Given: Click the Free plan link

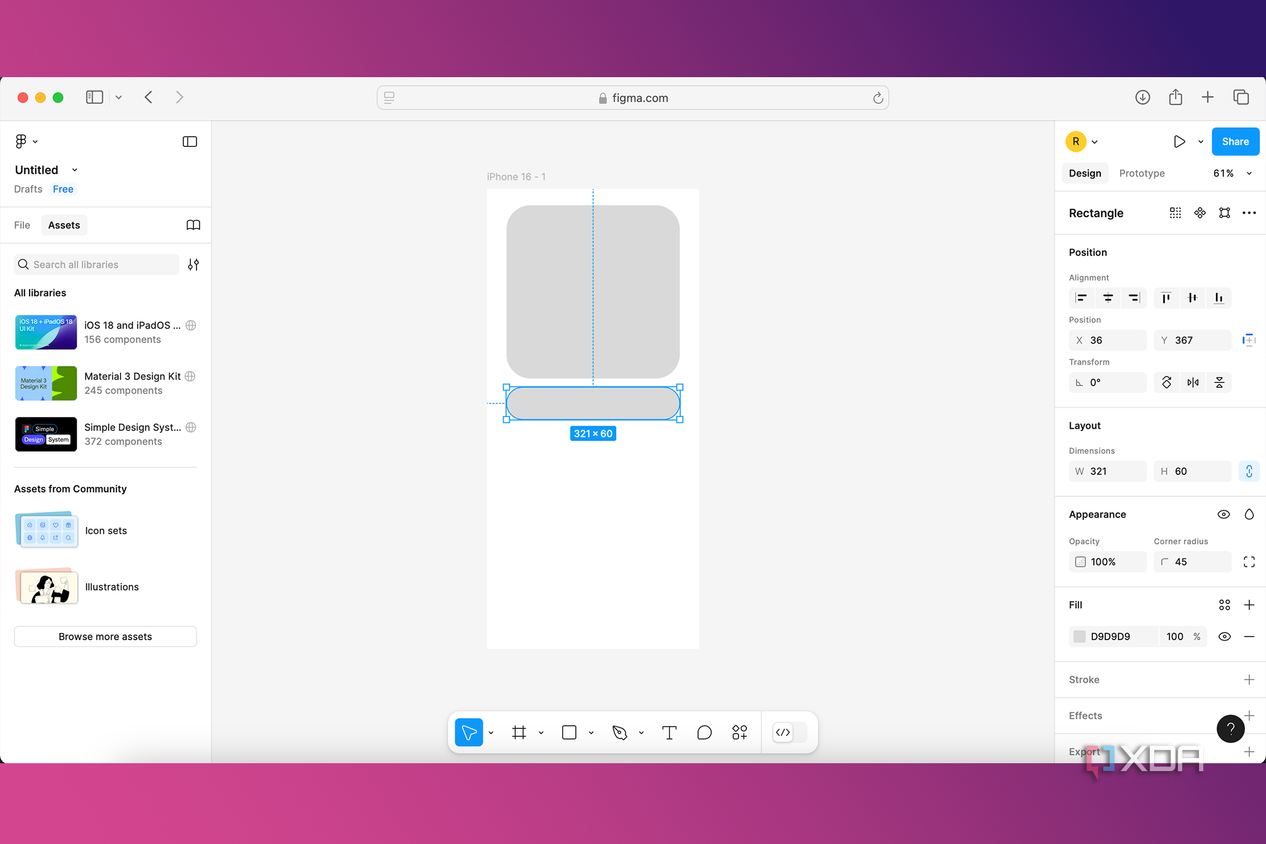Looking at the screenshot, I should (x=63, y=189).
